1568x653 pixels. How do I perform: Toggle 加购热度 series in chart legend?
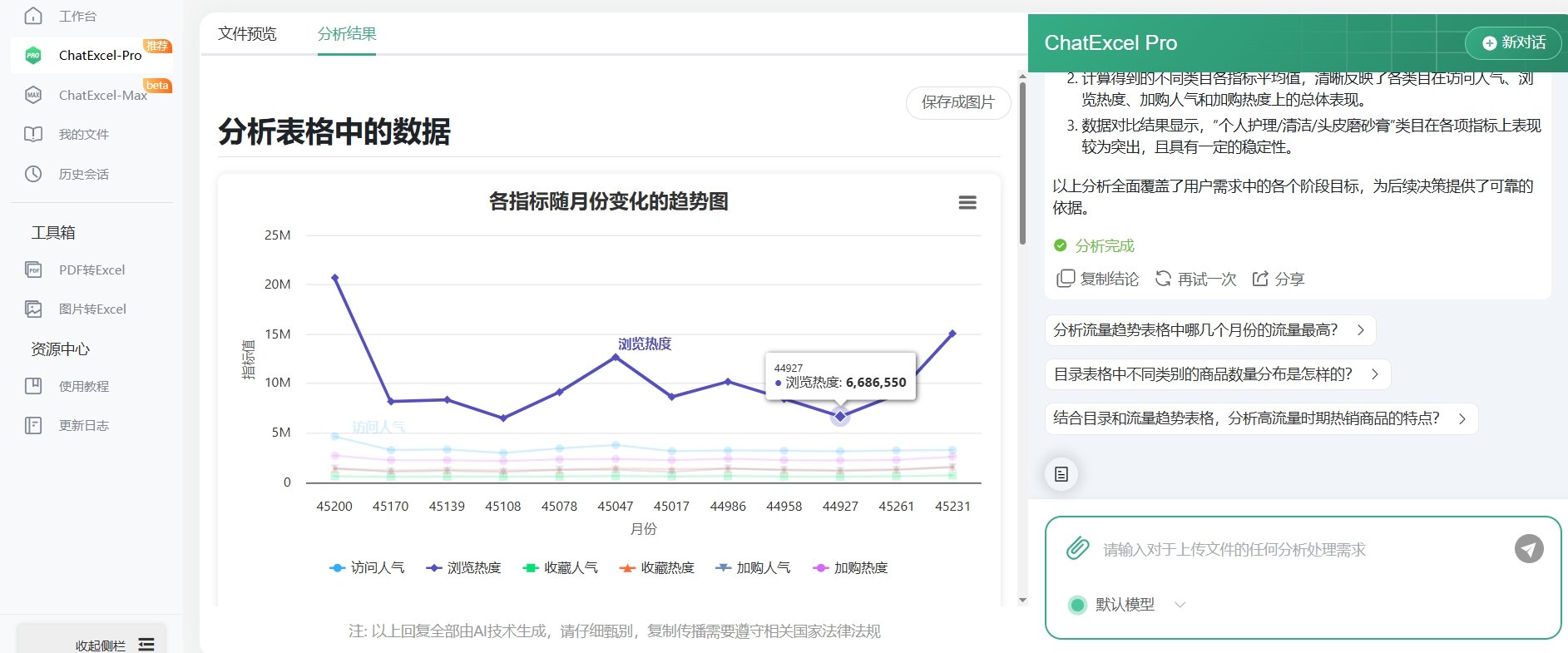tap(850, 568)
